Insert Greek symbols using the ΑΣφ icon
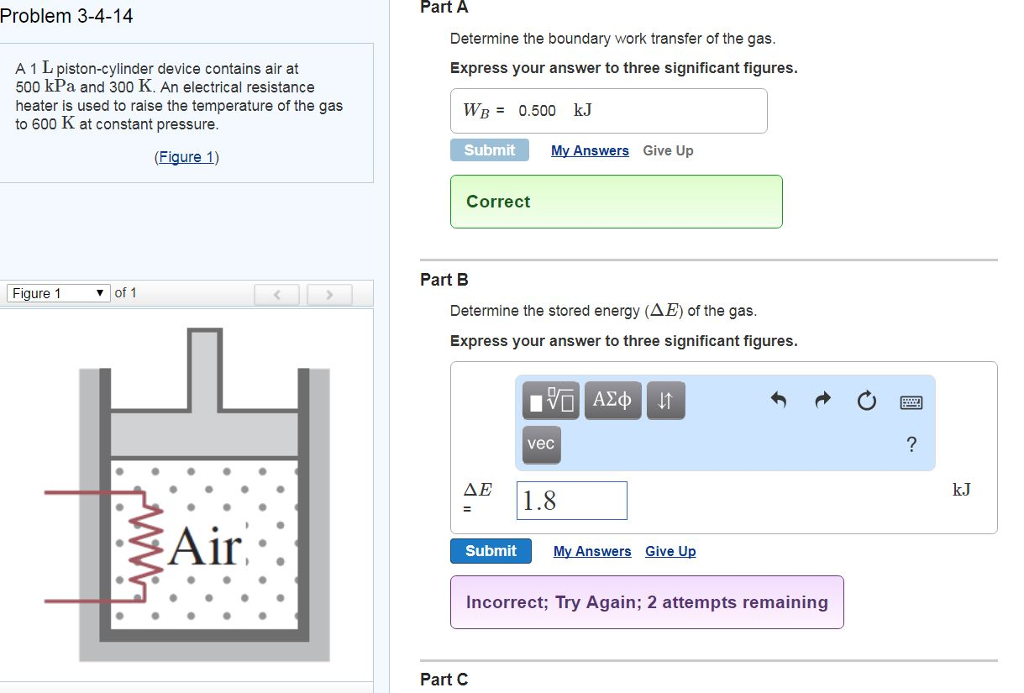1024x693 pixels. [x=612, y=400]
